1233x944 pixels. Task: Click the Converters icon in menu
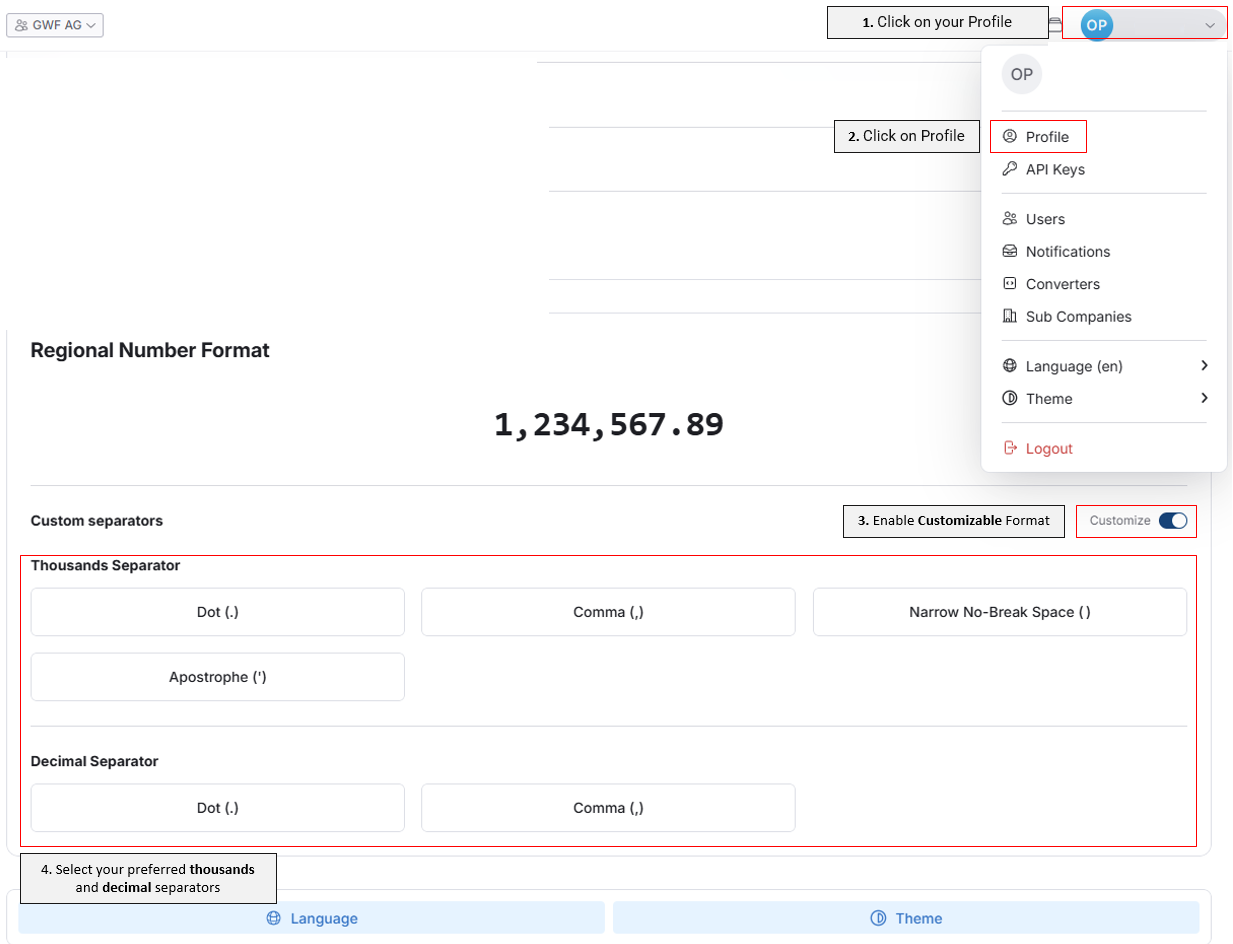coord(1009,284)
